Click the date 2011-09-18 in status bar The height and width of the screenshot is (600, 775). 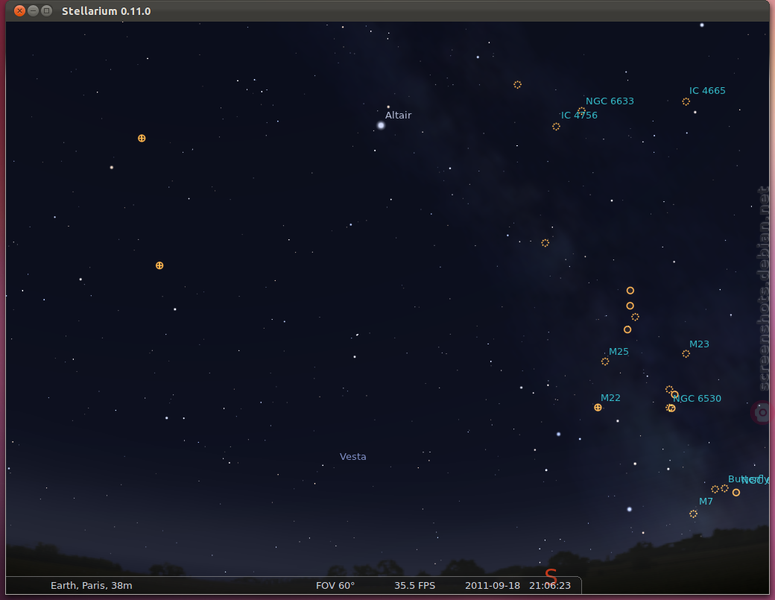(x=492, y=586)
